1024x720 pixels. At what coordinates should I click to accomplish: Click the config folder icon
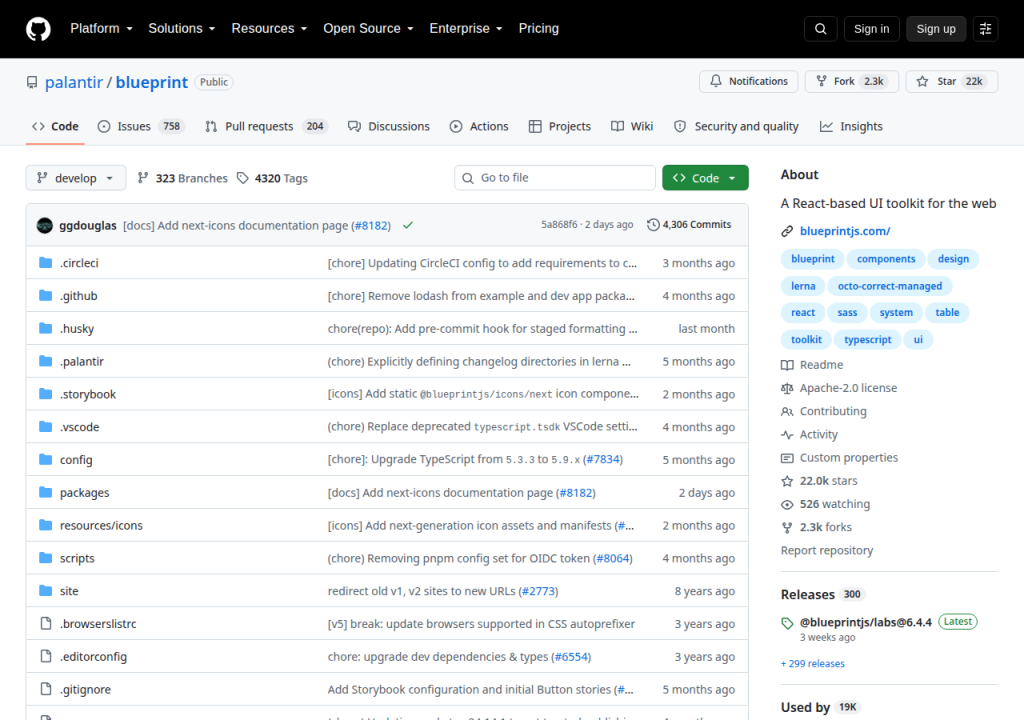click(45, 459)
